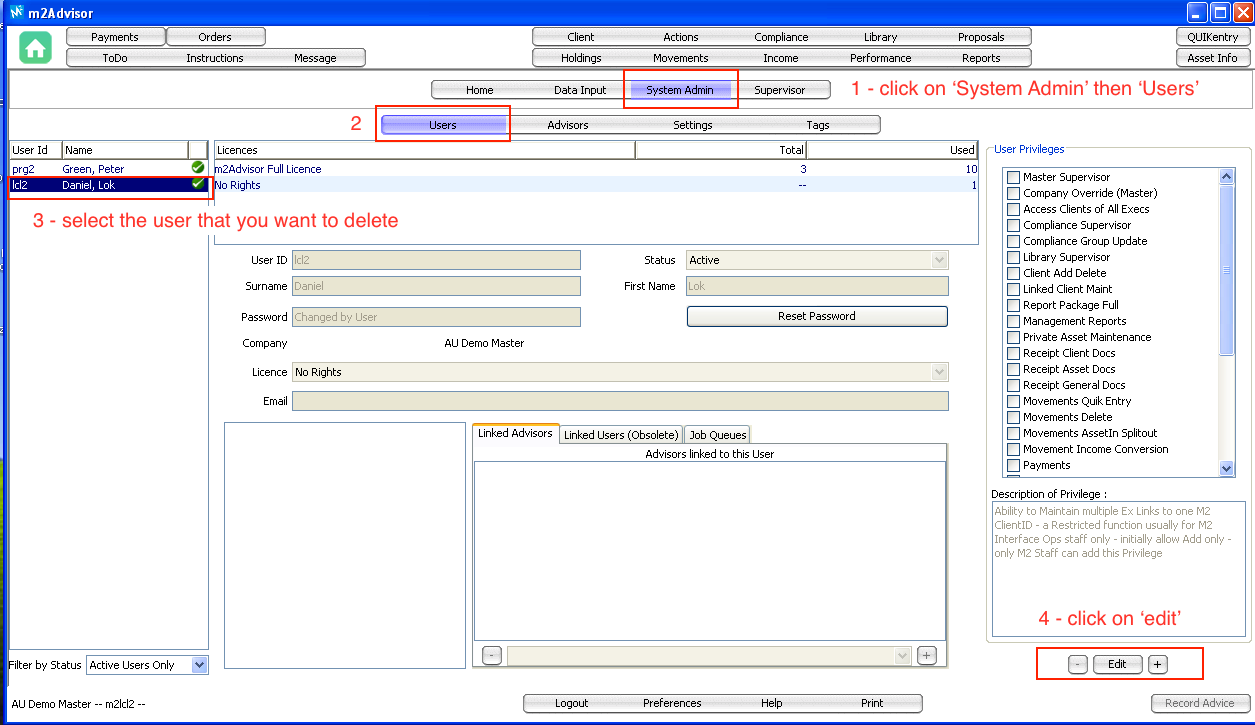Image resolution: width=1255 pixels, height=725 pixels.
Task: Tick the Client Add Delete checkbox
Action: (x=1013, y=273)
